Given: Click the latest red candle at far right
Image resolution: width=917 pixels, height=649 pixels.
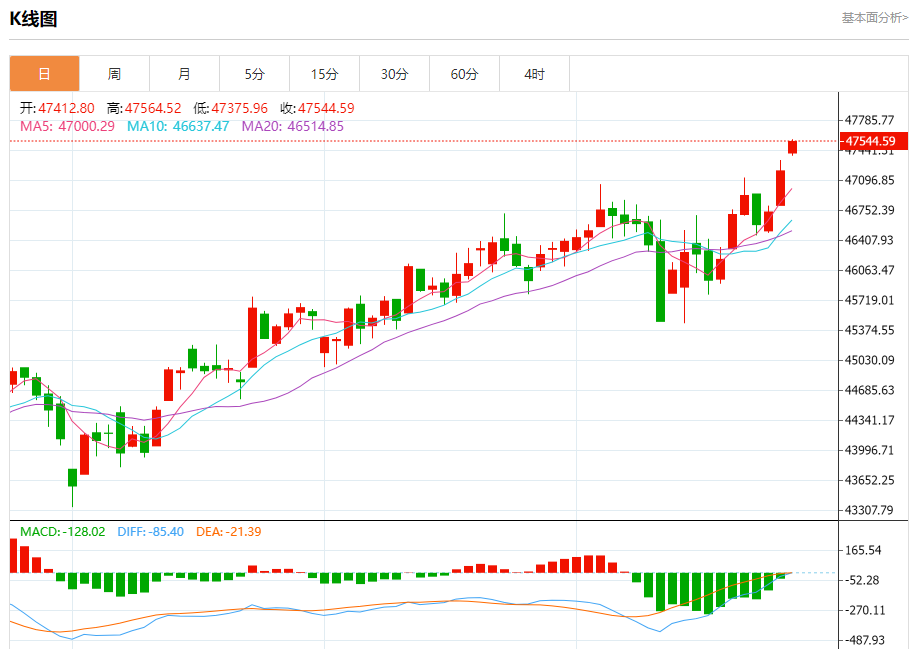Looking at the screenshot, I should point(793,147).
